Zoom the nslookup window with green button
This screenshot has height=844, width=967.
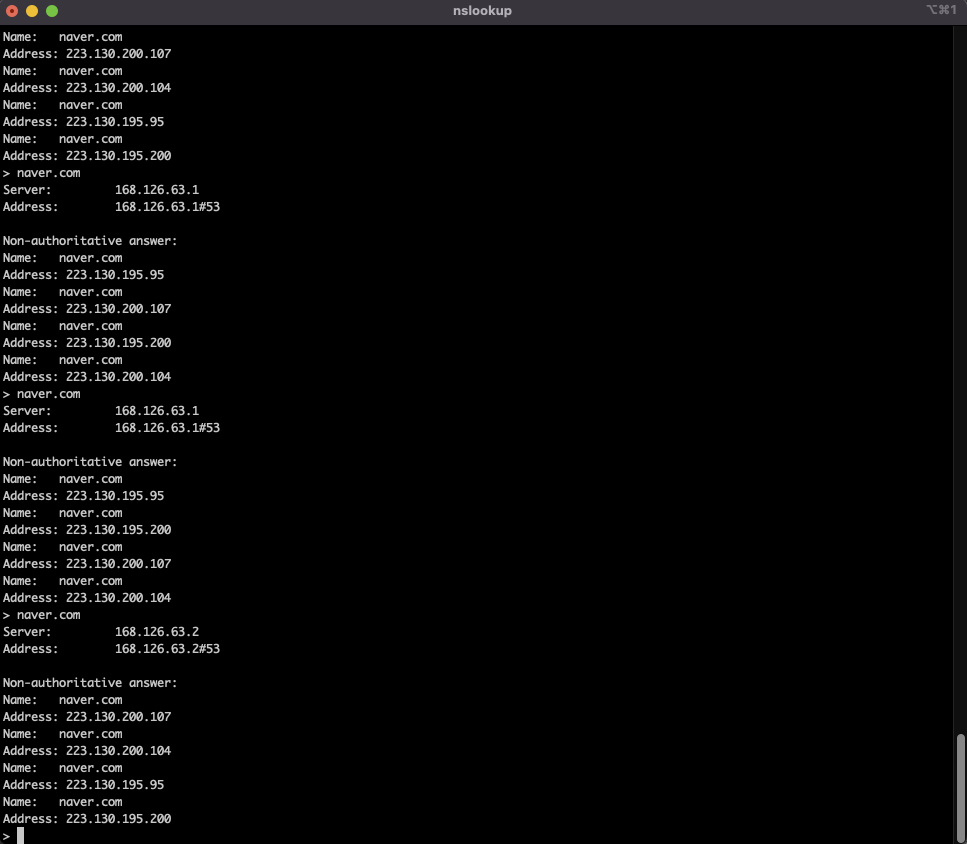[52, 11]
